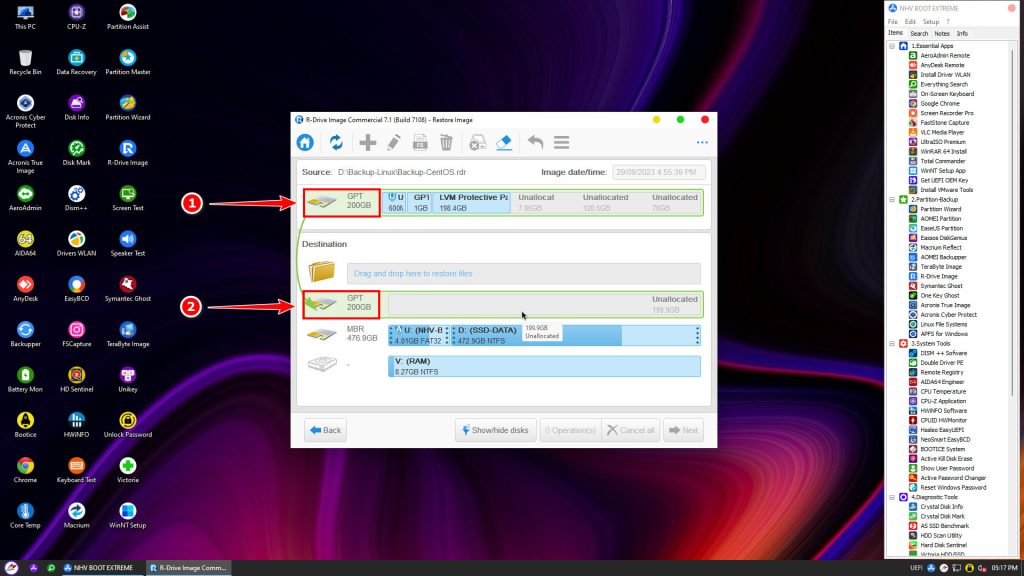Switch to NHV BOOT EXTREME taskbar button
This screenshot has height=576, width=1024.
(x=99, y=568)
